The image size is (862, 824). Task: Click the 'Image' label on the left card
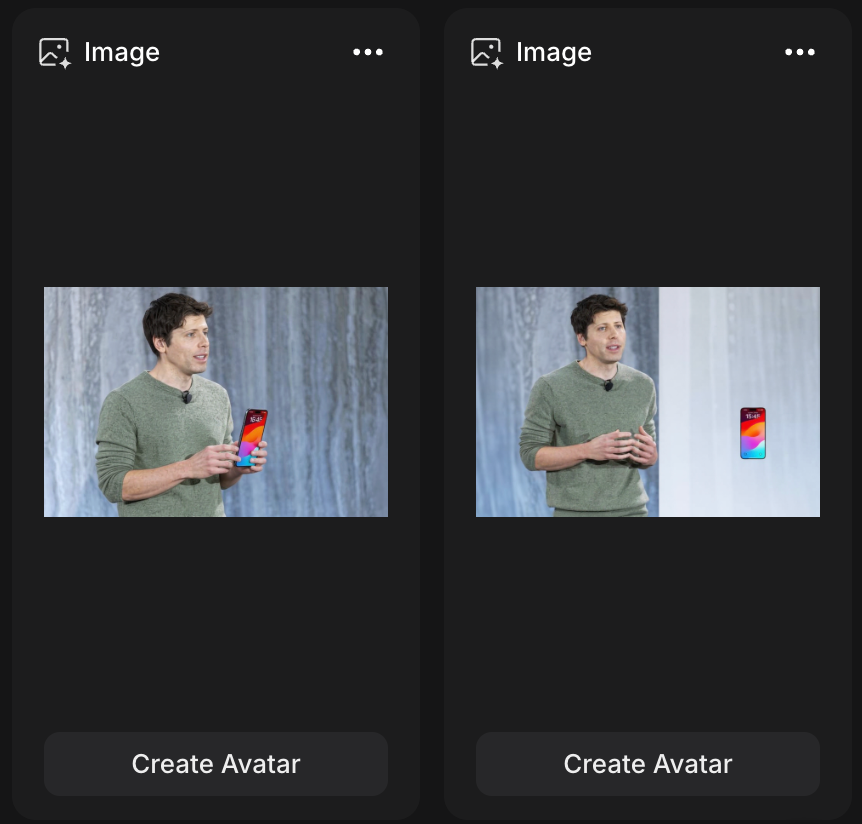(122, 53)
